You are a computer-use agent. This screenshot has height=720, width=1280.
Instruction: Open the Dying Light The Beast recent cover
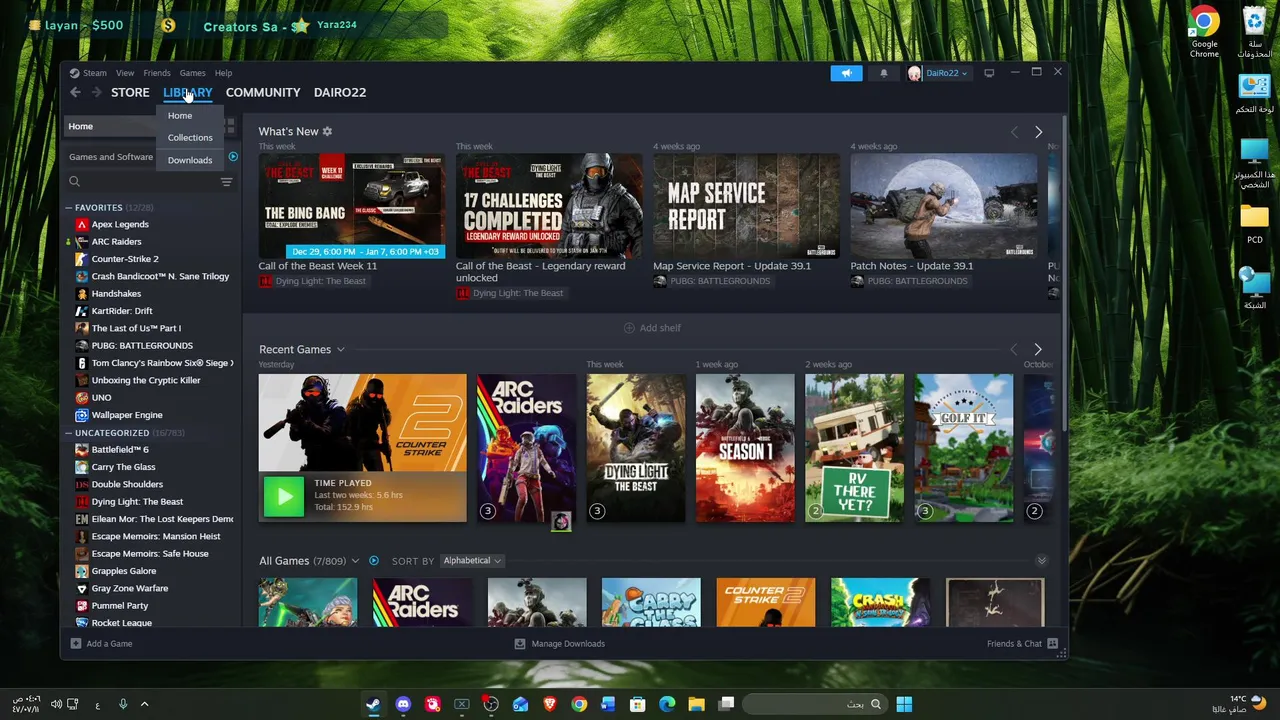coord(636,448)
